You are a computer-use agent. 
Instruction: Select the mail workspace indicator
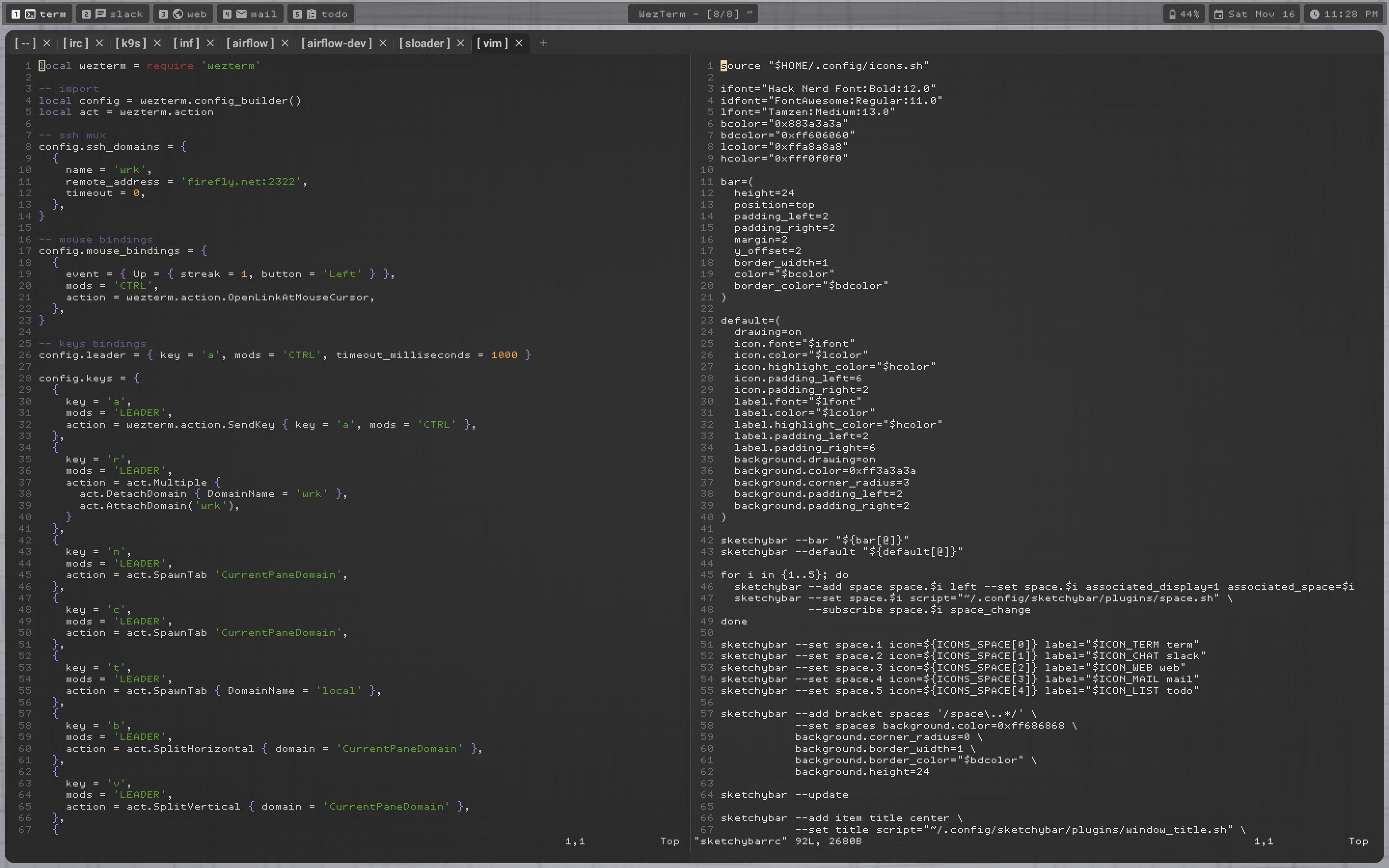(250, 14)
